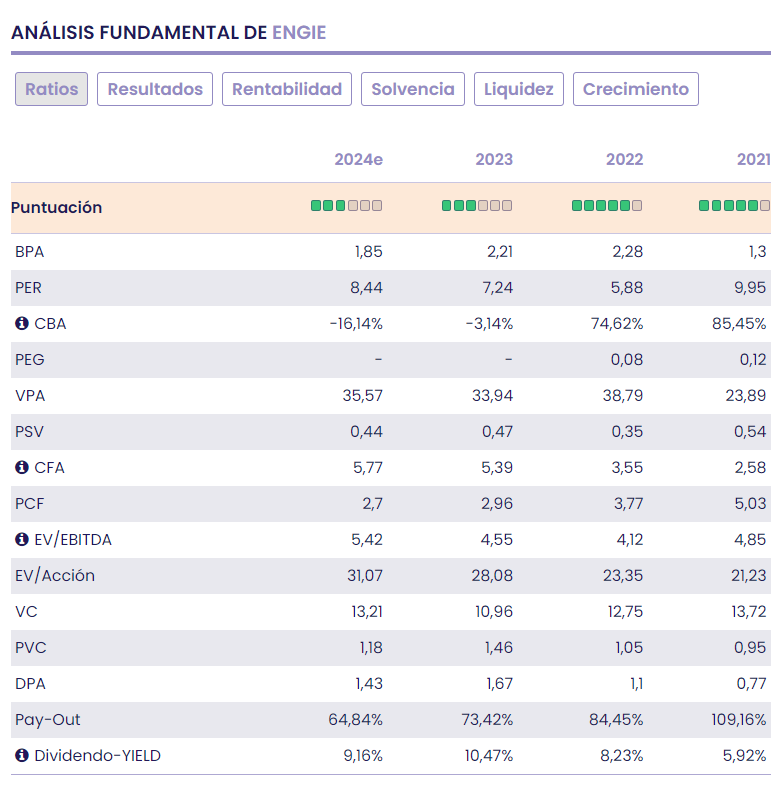Viewport: 782px width, 788px height.
Task: Click the info icon beside CFA
Action: [21, 468]
